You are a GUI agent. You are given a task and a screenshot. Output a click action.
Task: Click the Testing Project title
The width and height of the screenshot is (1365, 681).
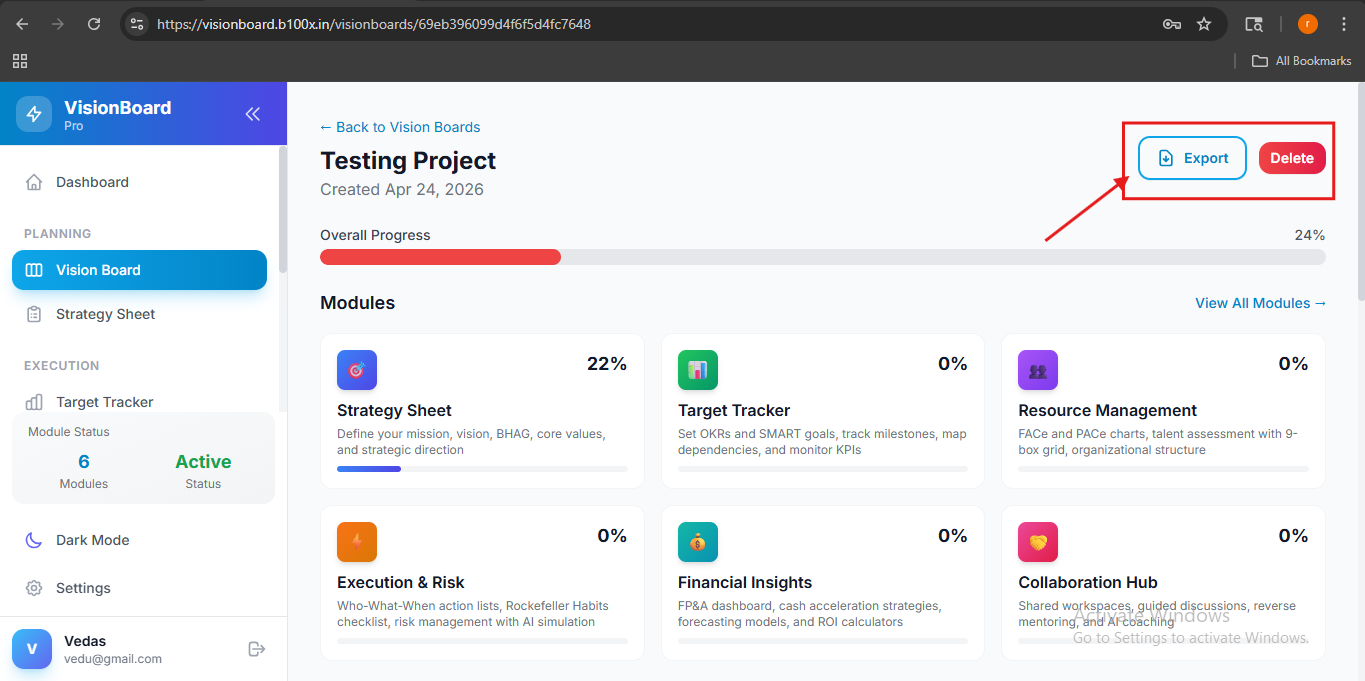[408, 161]
